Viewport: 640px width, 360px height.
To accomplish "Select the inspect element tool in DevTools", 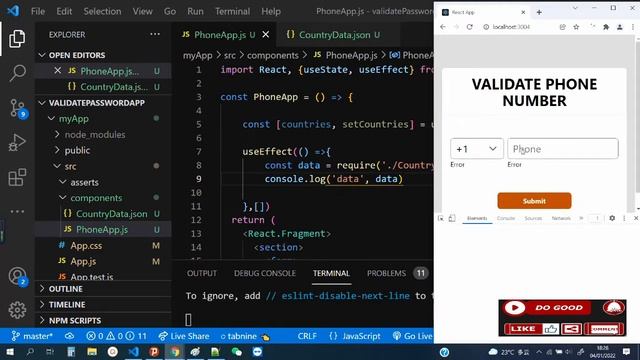I will pyautogui.click(x=441, y=218).
